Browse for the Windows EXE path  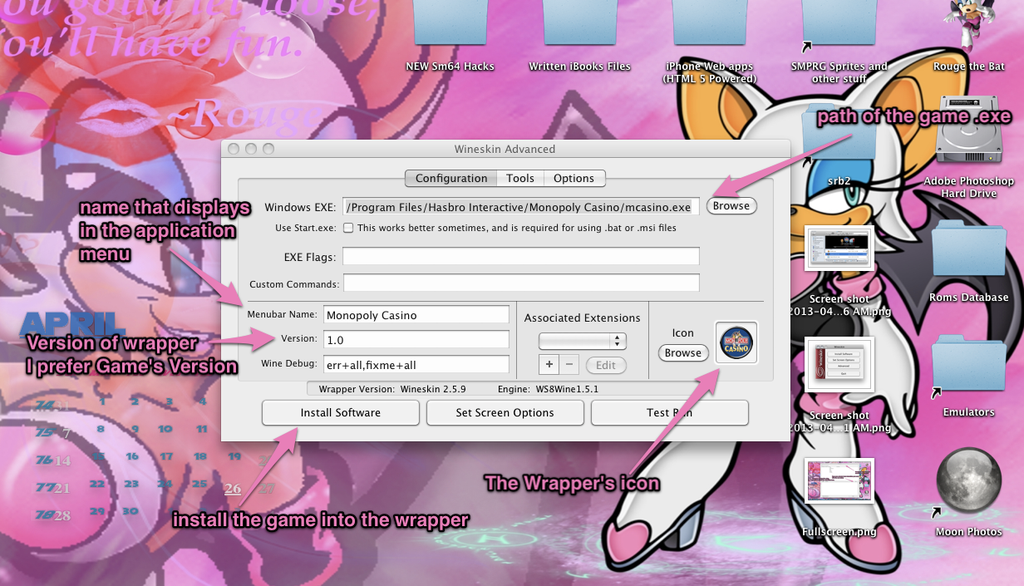[x=730, y=206]
